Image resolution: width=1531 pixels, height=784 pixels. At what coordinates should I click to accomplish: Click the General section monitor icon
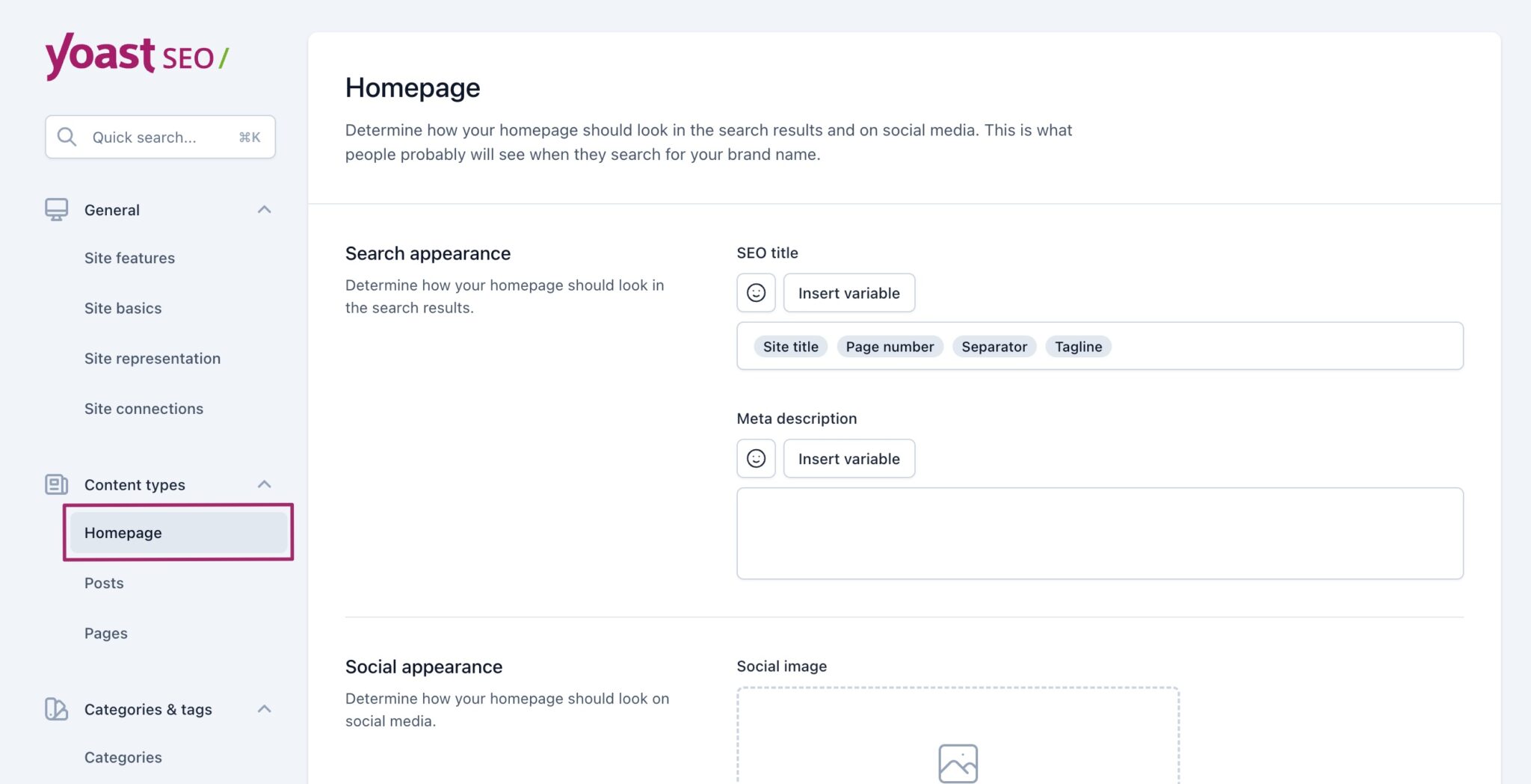point(56,209)
